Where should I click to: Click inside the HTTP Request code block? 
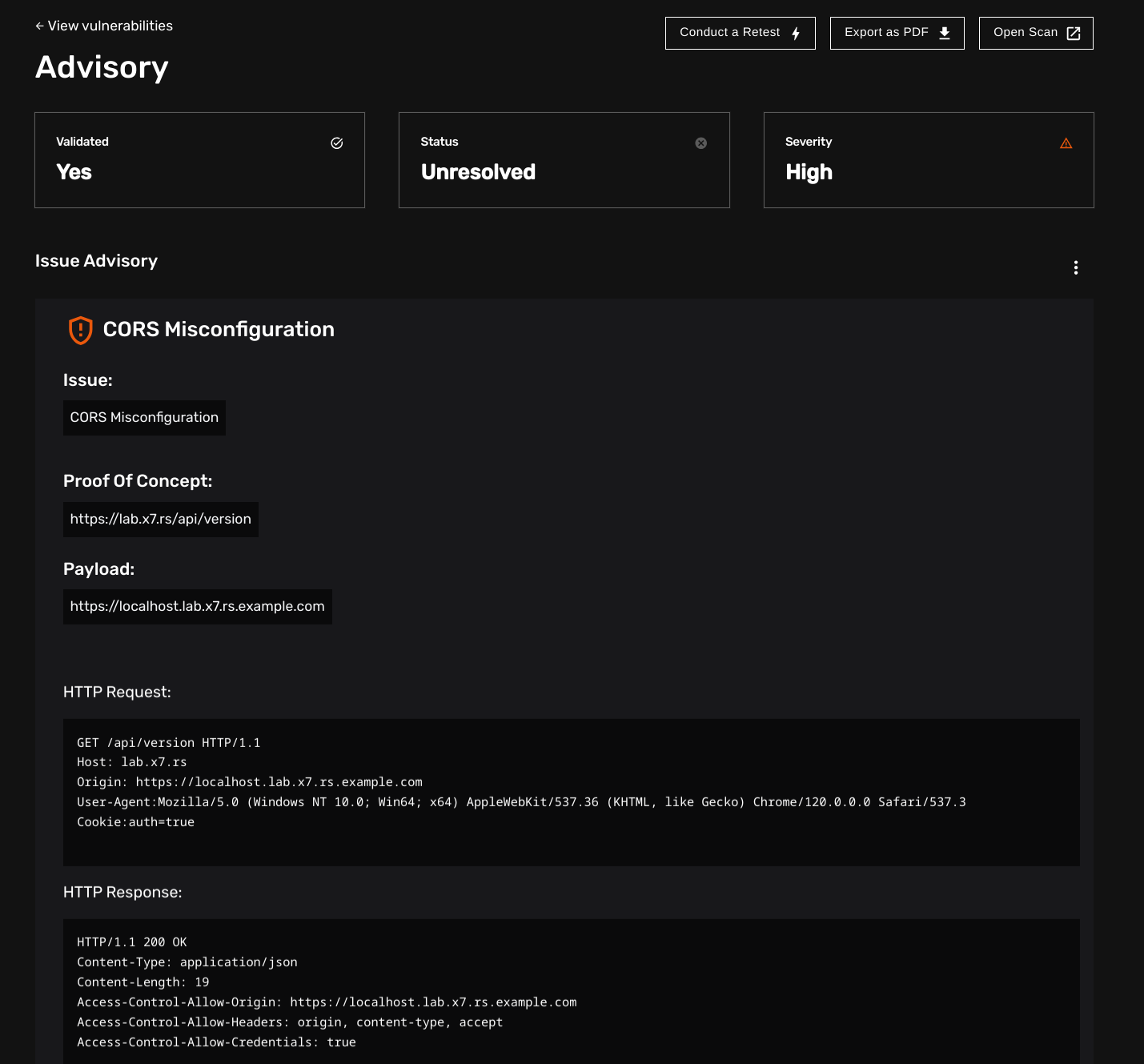(571, 792)
